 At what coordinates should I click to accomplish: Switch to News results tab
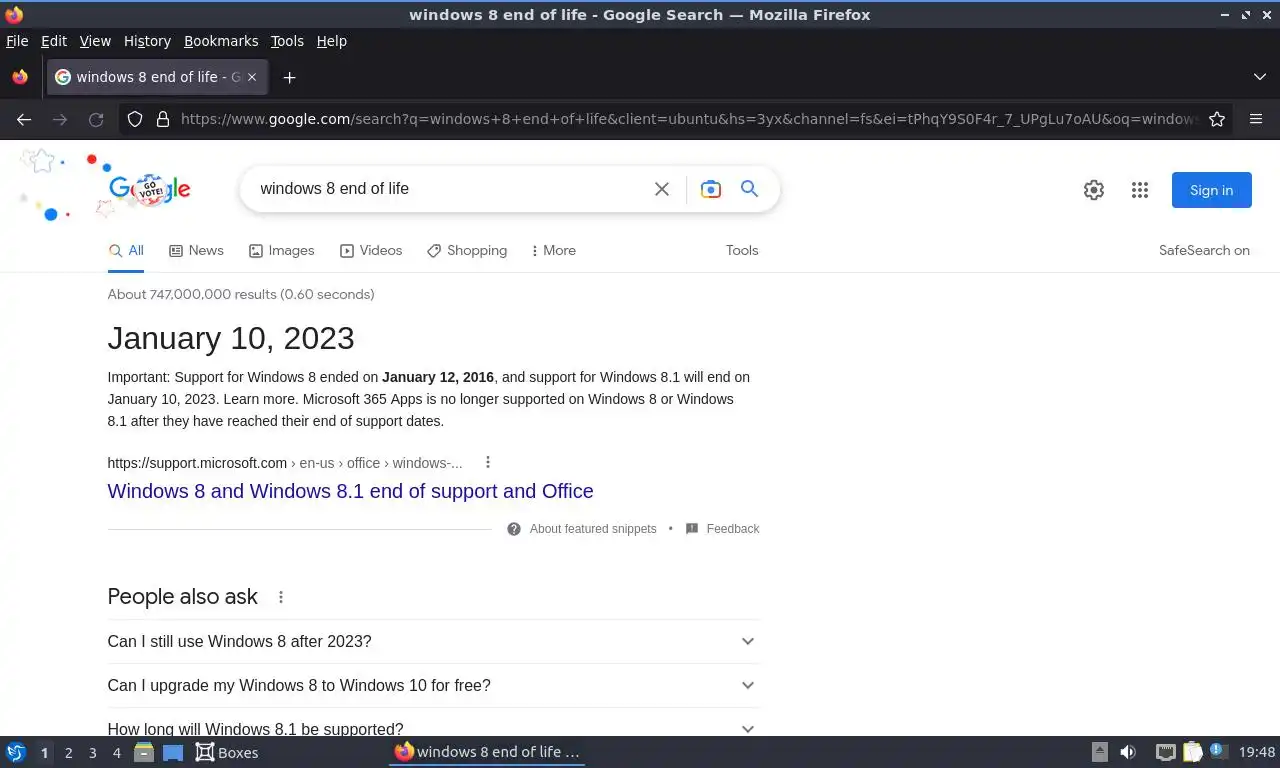196,251
